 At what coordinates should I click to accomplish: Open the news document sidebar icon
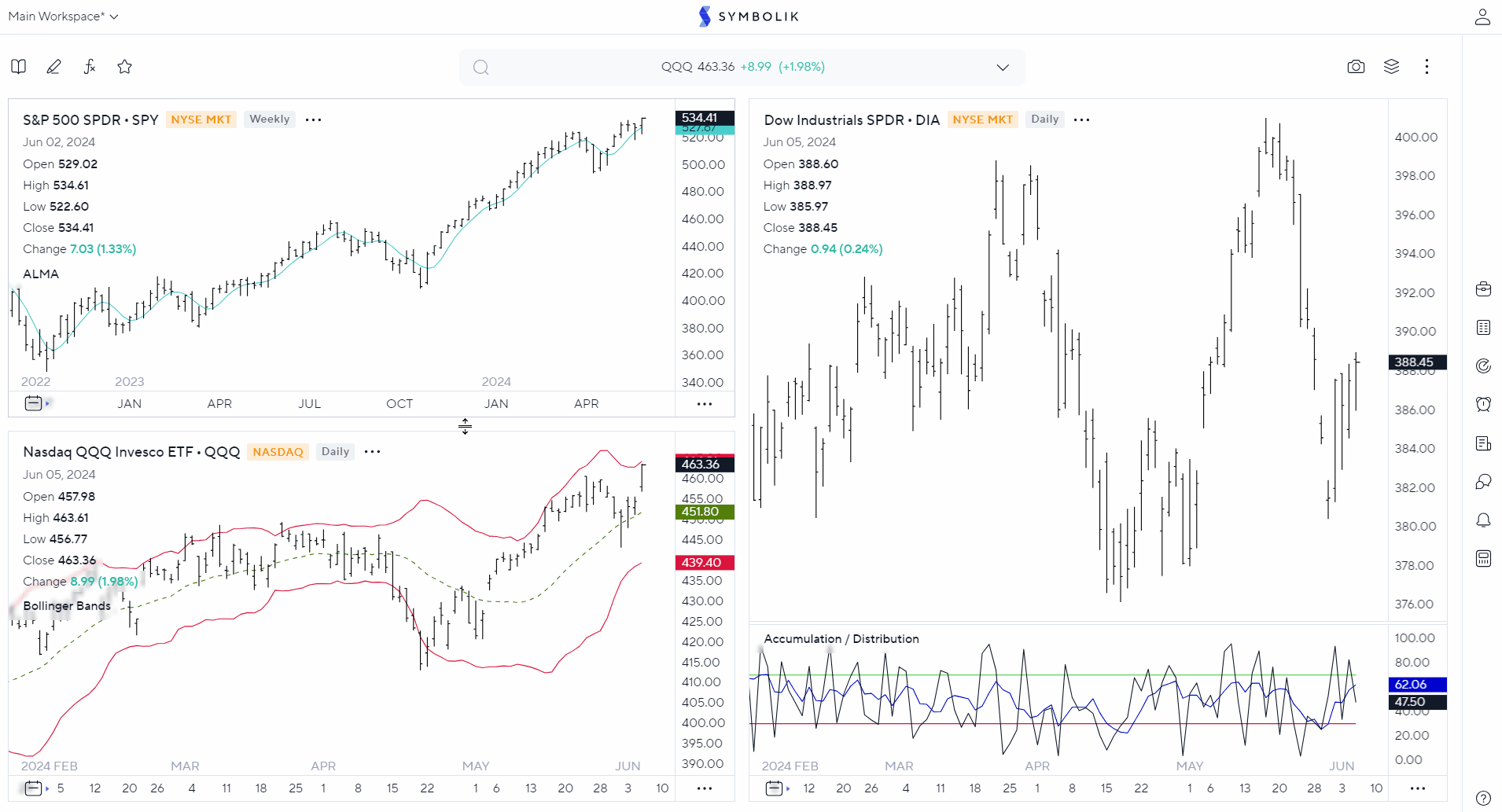point(1483,443)
